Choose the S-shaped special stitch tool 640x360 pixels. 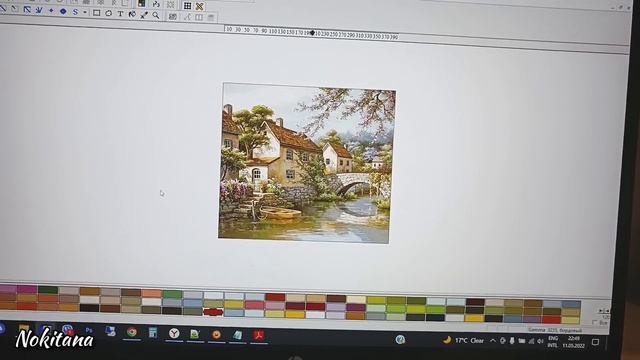coord(75,12)
